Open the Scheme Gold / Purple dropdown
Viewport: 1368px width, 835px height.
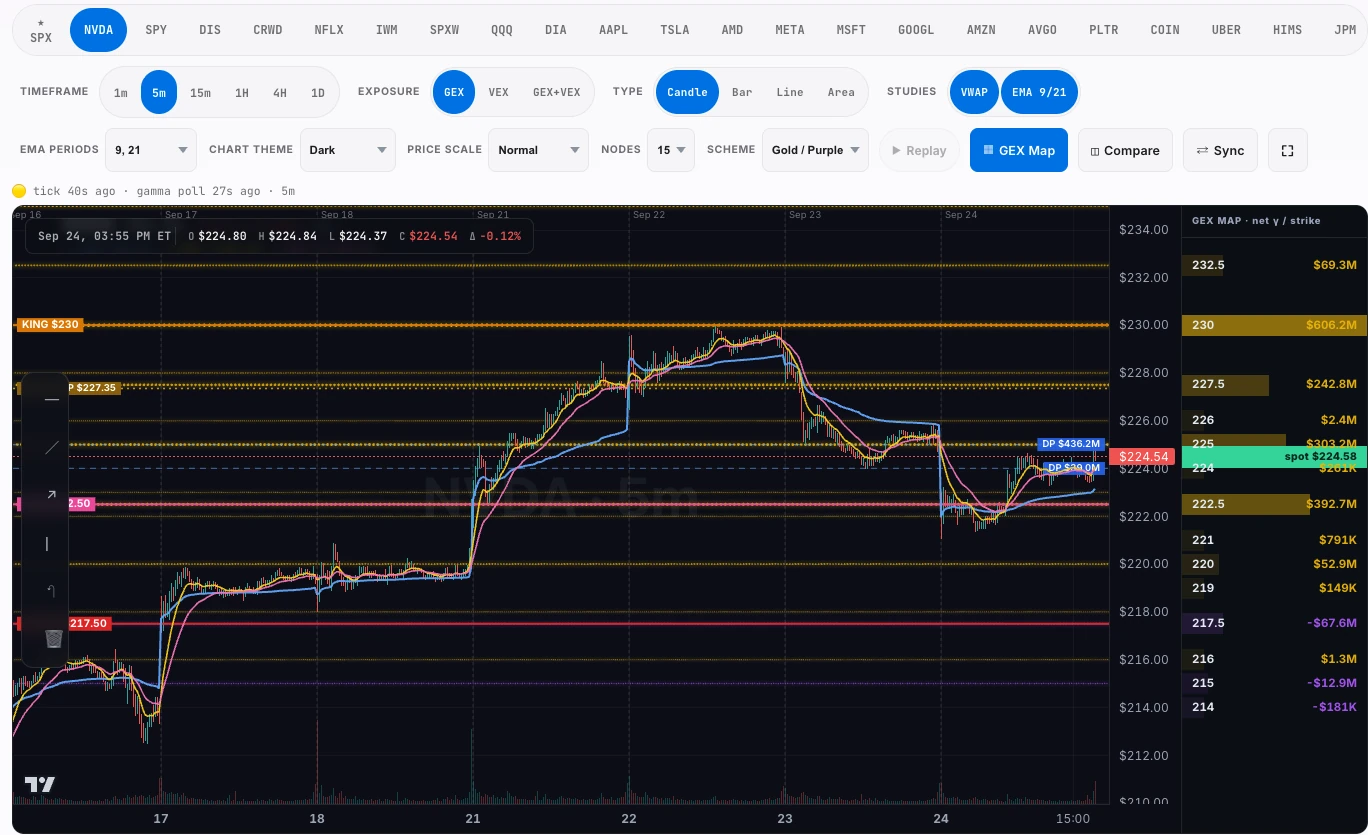point(815,150)
